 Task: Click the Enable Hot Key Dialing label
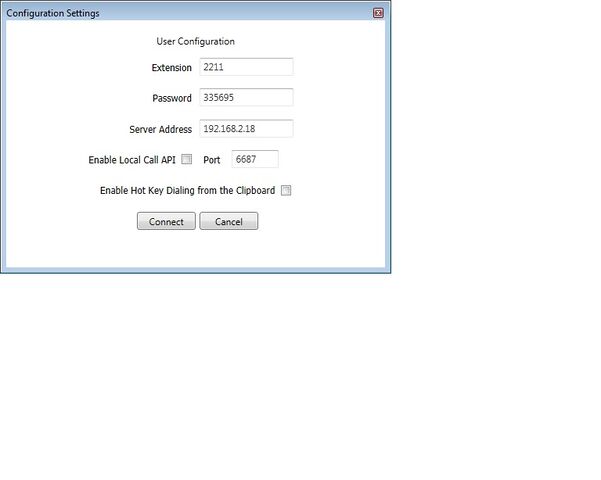tap(187, 190)
